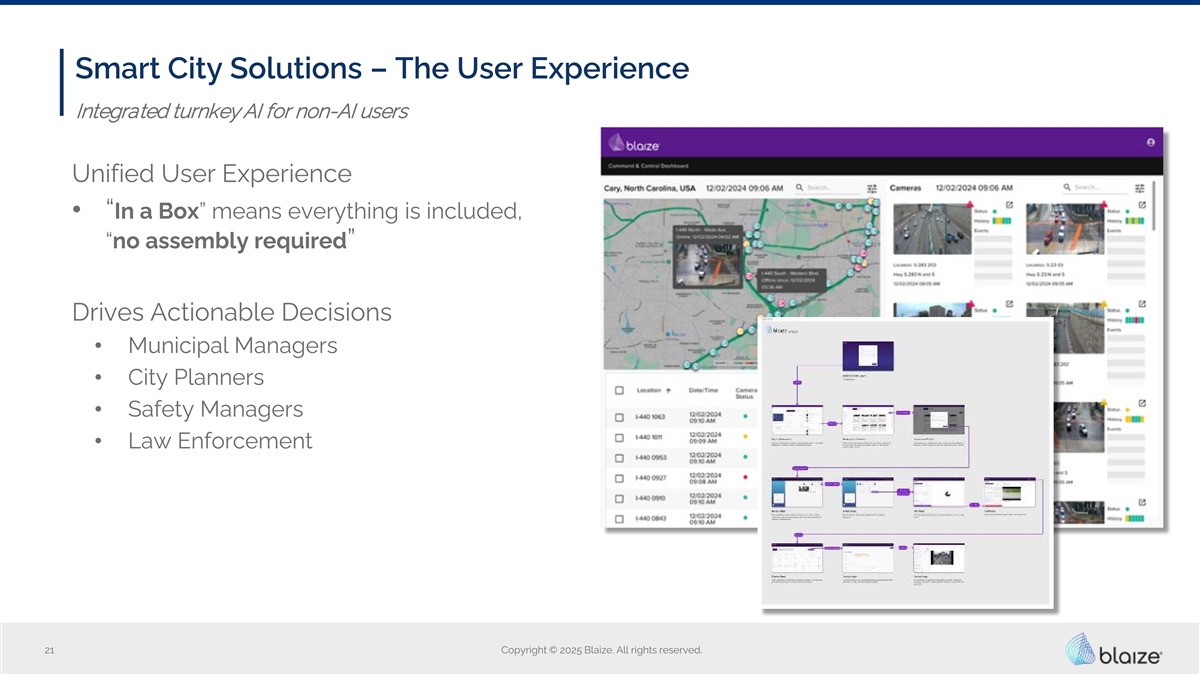Open the Cameras panel filter settings icon
The image size is (1200, 675).
pos(1140,188)
